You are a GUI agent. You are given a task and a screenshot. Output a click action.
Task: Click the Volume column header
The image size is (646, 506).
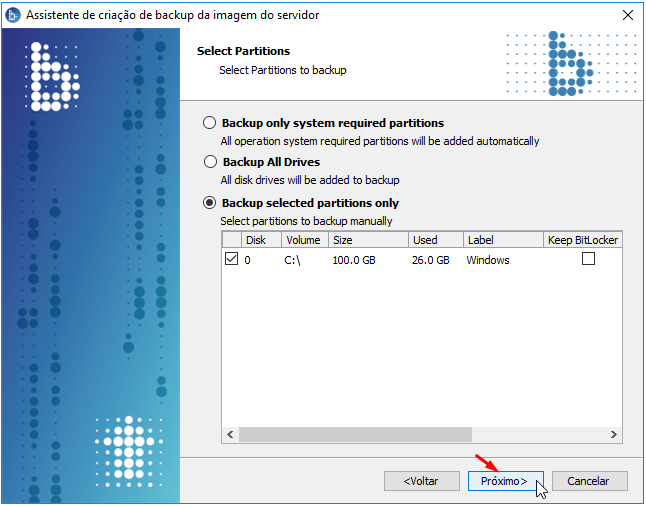[304, 240]
